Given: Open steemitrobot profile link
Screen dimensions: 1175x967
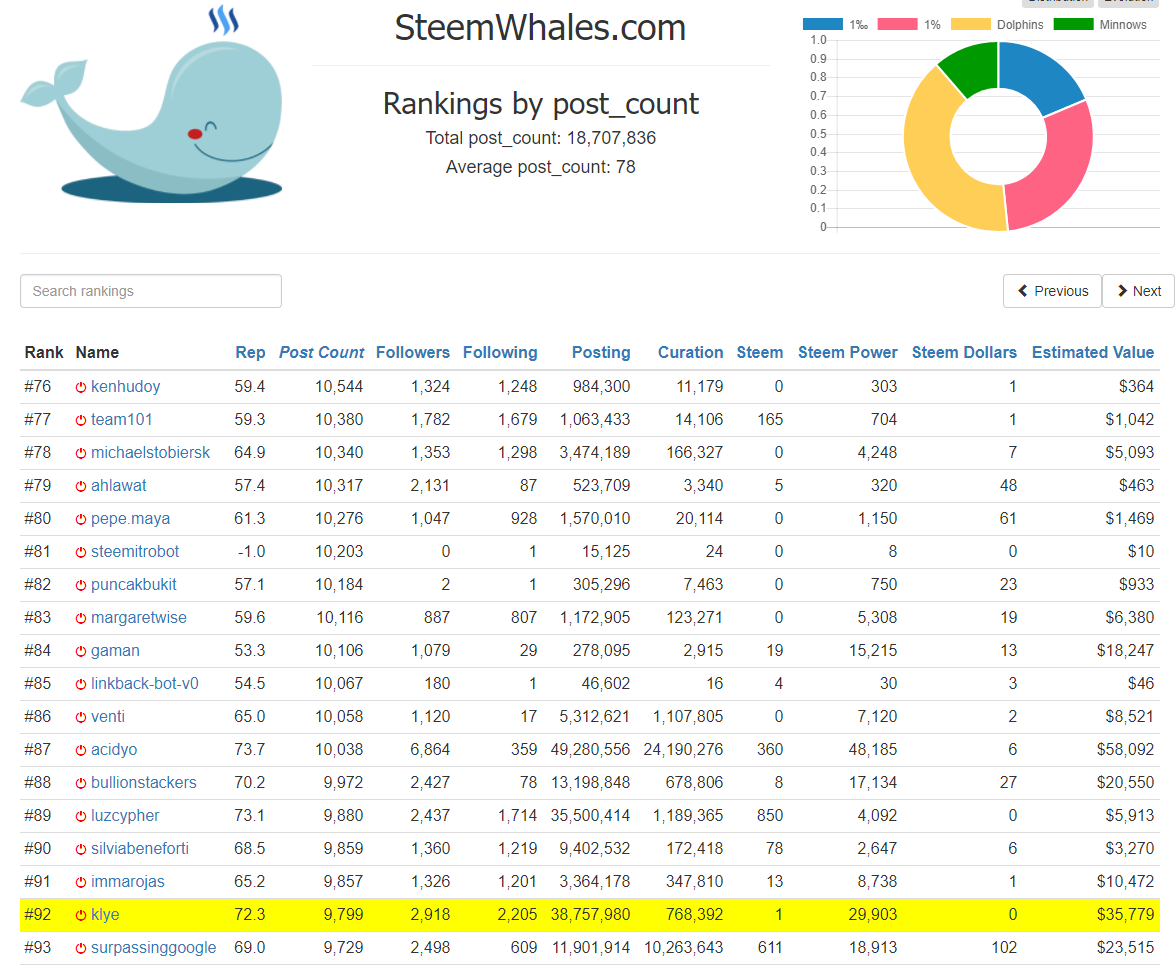Looking at the screenshot, I should coord(135,552).
